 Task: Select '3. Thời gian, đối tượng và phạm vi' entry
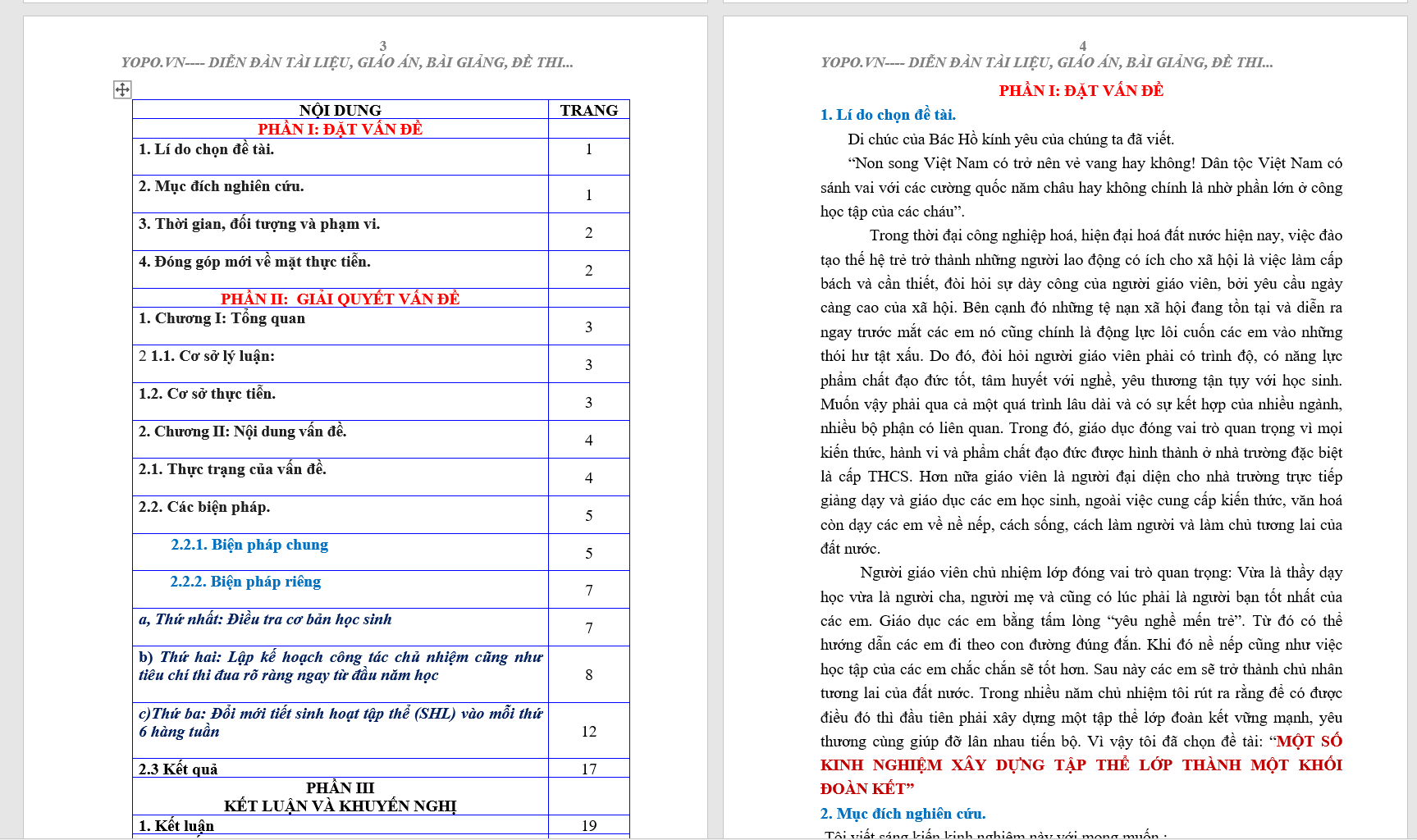point(259,224)
